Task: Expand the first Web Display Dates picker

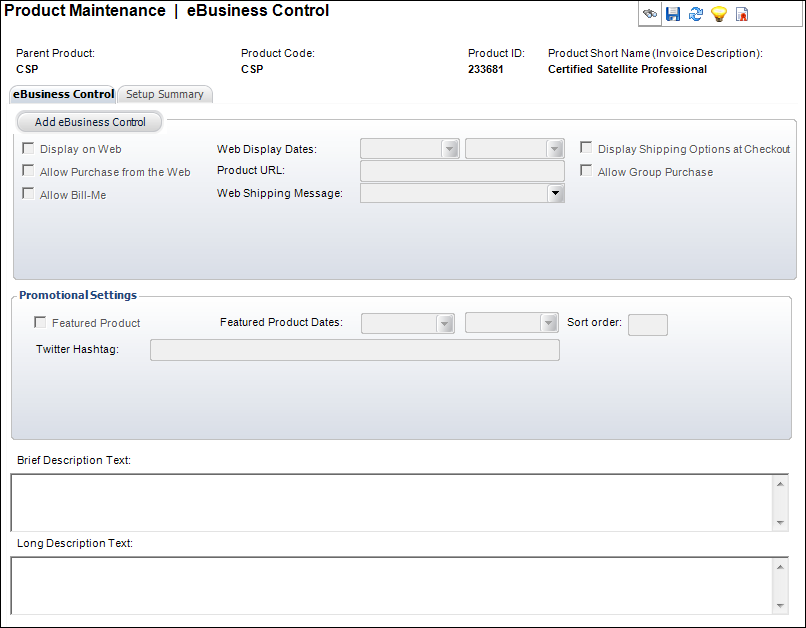Action: coord(450,149)
